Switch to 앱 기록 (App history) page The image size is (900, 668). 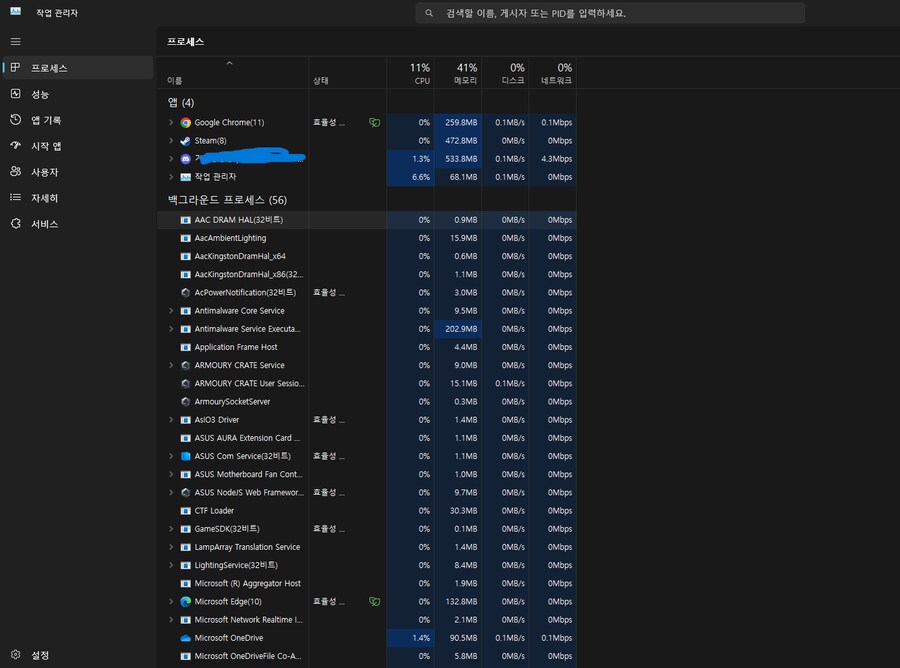46,120
